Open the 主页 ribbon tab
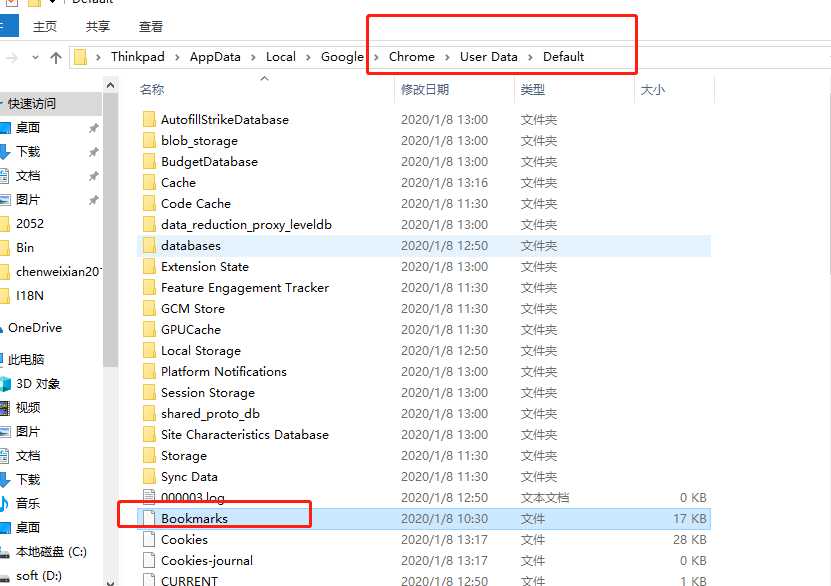Screen dimensions: 831x586 45,26
